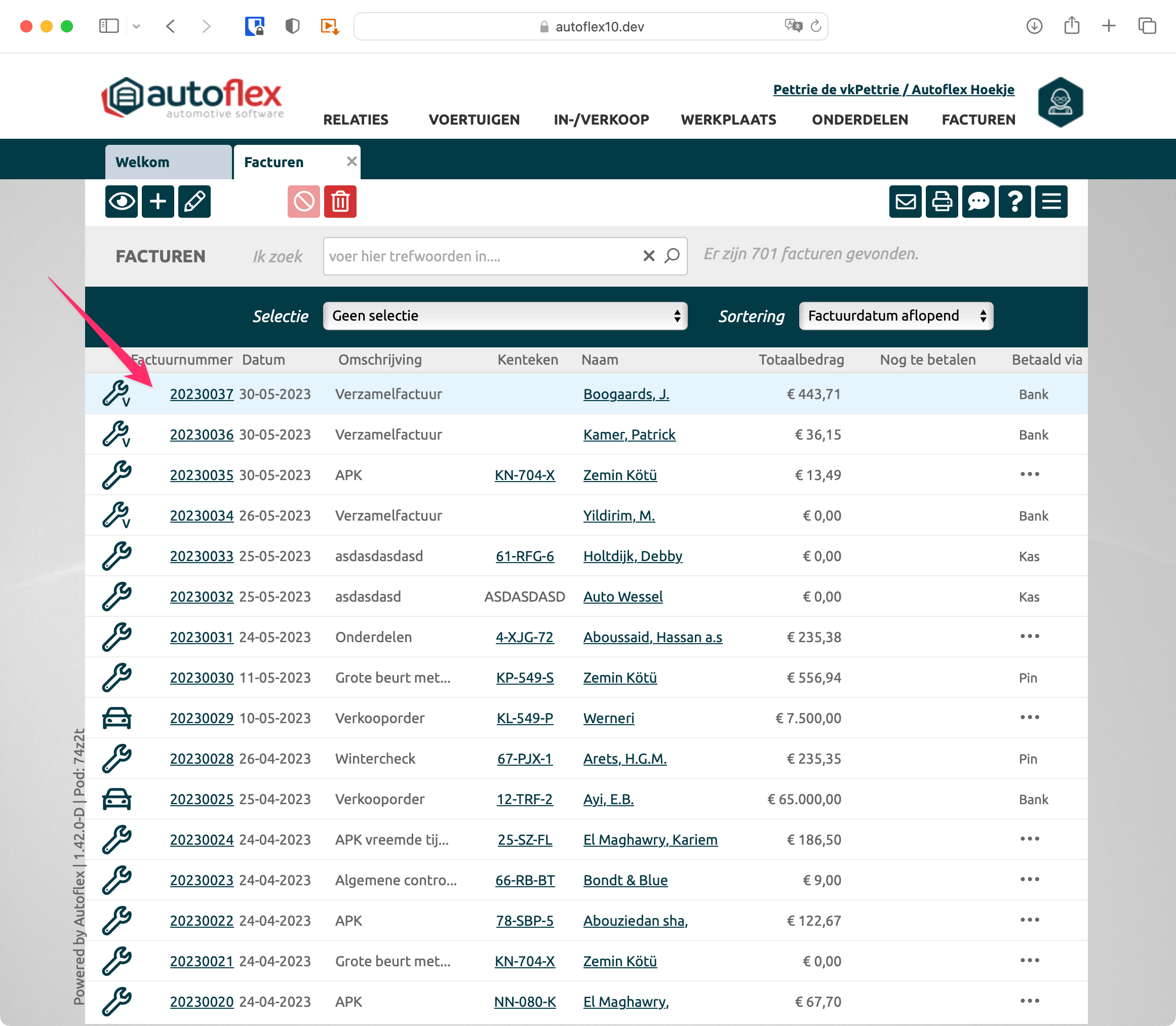
Task: Click the user avatar hexagon icon
Action: pos(1061,102)
